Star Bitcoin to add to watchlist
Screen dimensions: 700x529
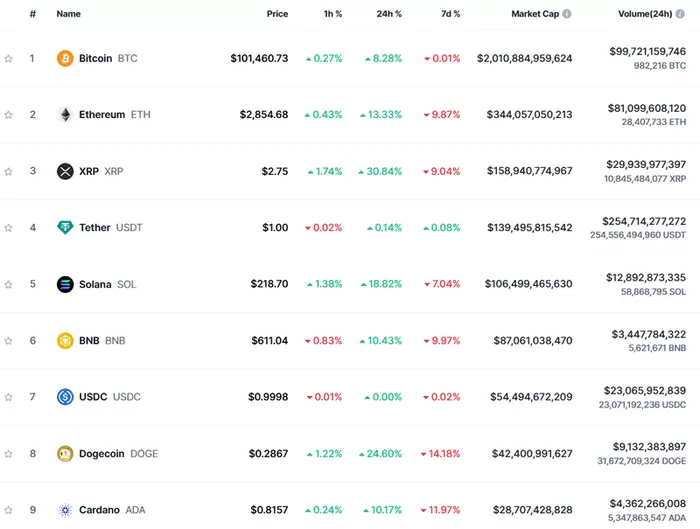pyautogui.click(x=9, y=59)
